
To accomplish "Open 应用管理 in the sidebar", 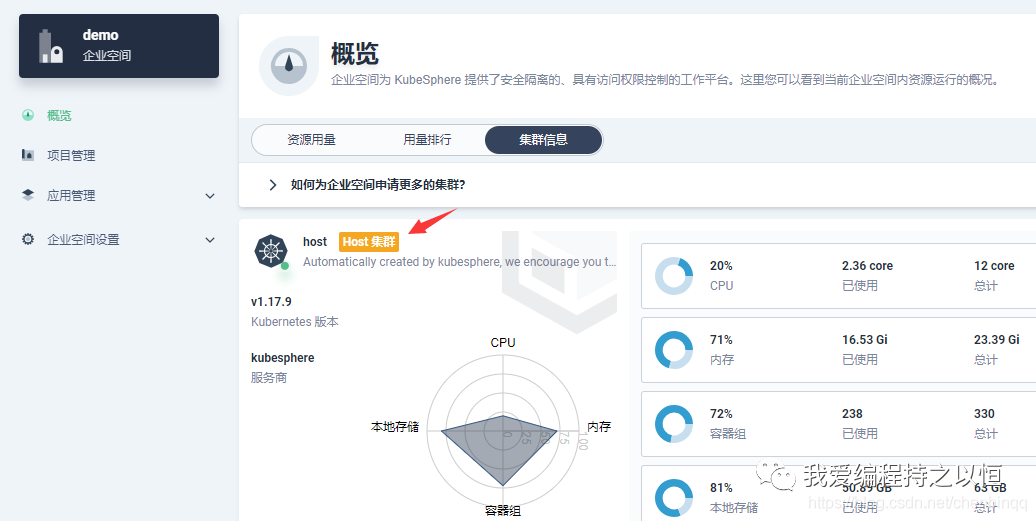I will point(71,195).
